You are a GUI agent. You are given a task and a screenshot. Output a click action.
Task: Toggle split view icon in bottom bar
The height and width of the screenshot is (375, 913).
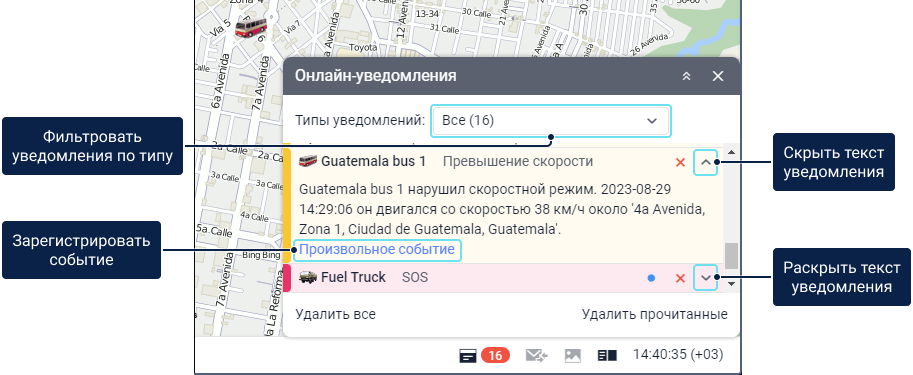click(607, 355)
